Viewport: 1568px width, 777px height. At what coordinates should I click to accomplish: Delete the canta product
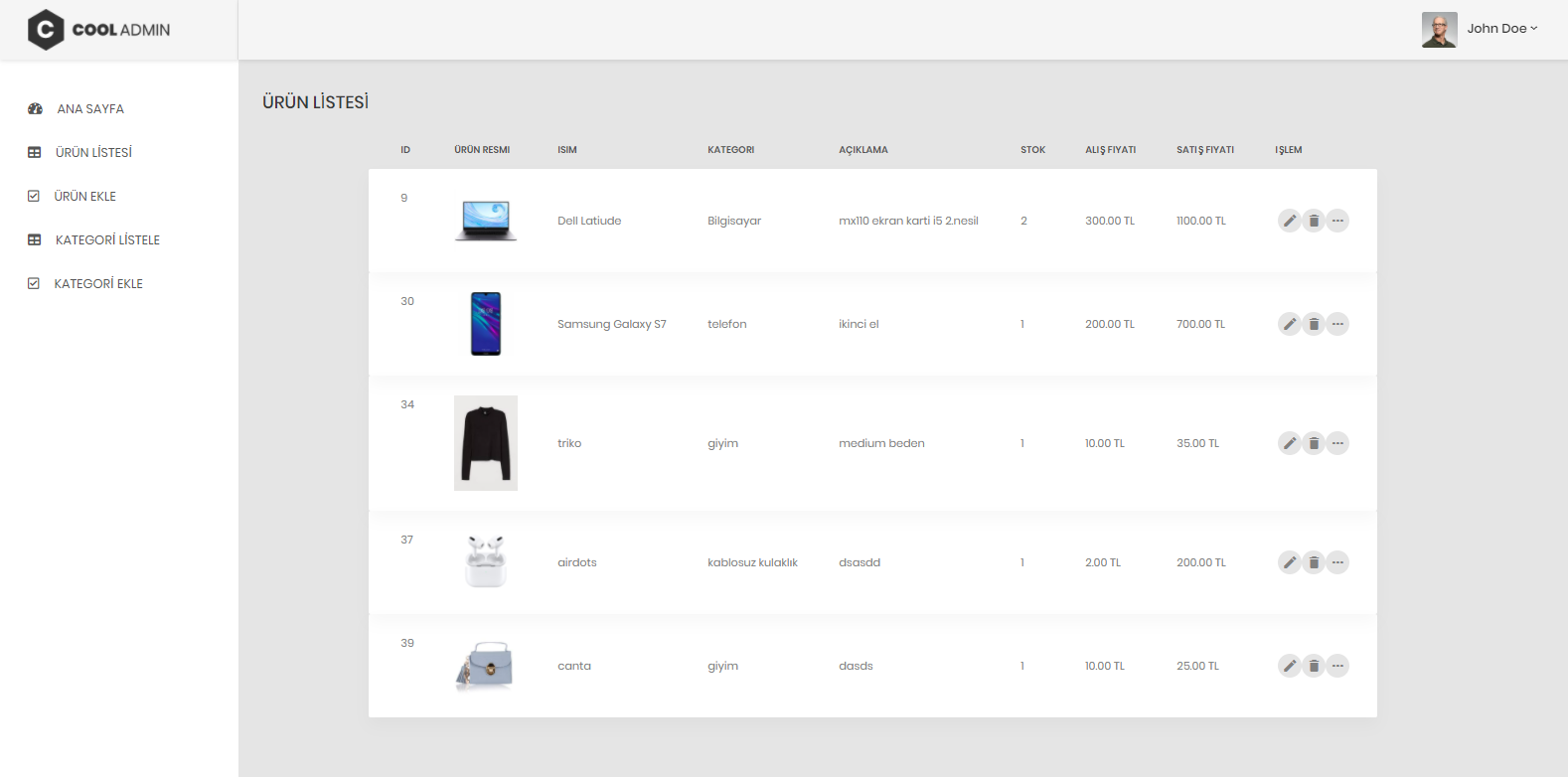coord(1314,666)
